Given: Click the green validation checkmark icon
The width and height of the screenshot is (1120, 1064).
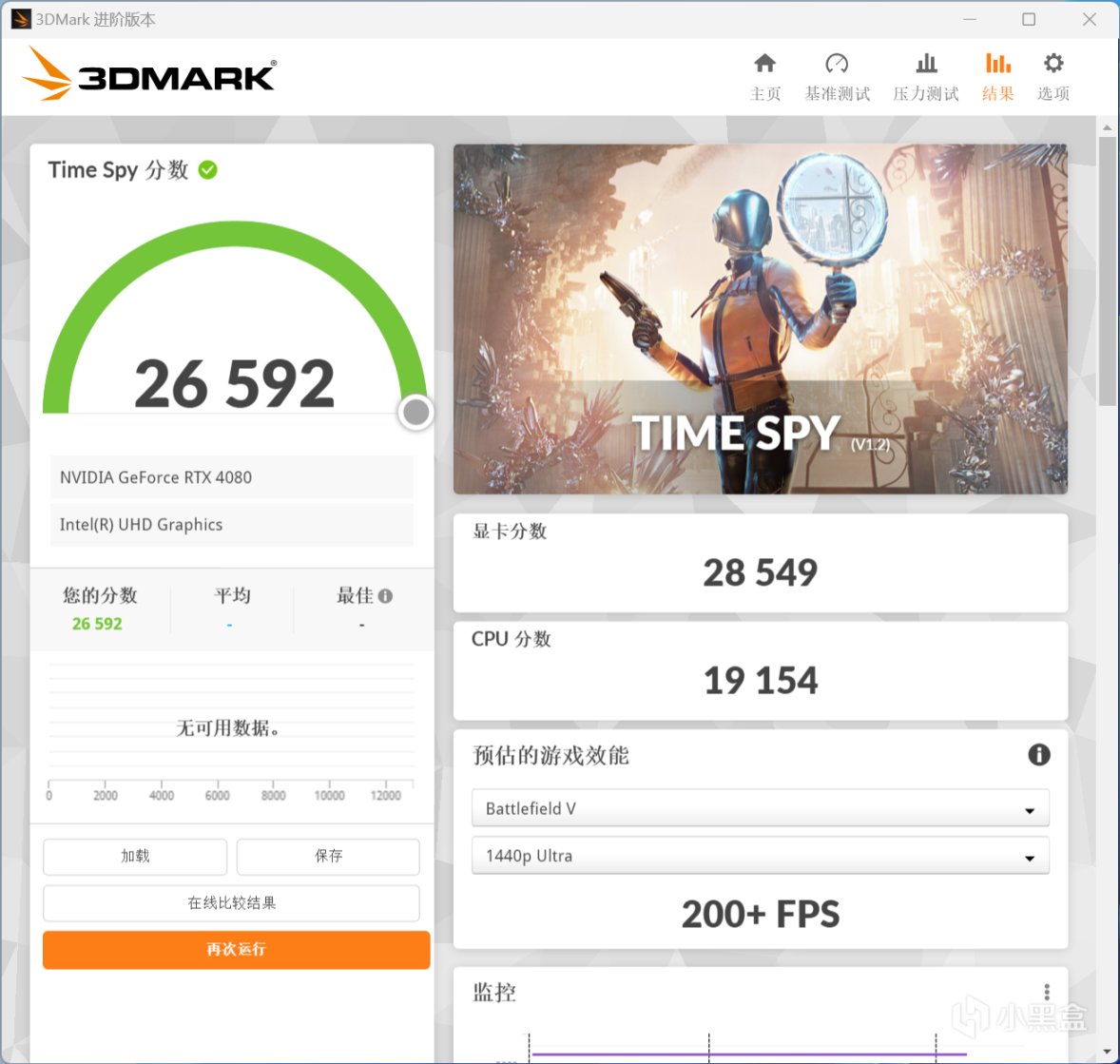Looking at the screenshot, I should click(208, 170).
